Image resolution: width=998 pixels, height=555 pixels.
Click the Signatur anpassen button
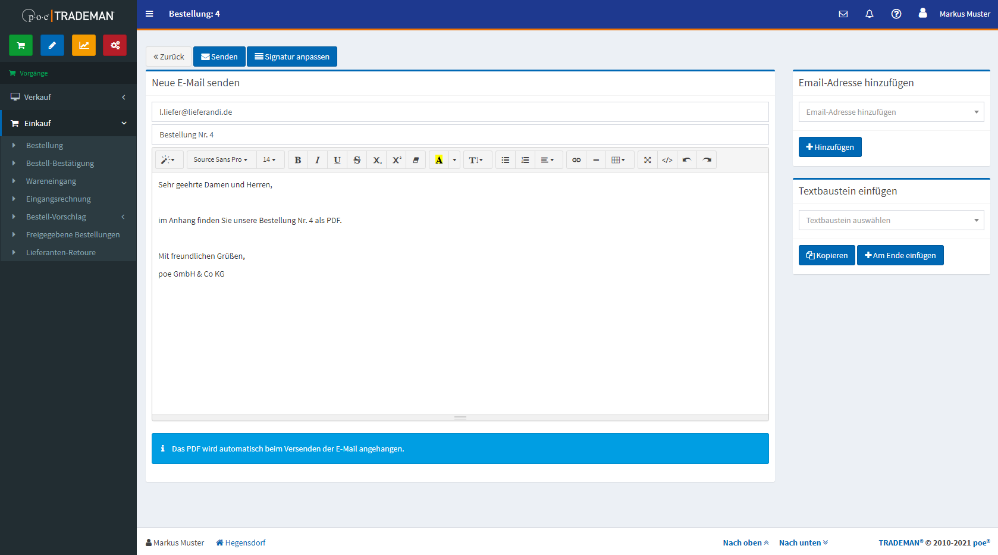[x=291, y=57]
